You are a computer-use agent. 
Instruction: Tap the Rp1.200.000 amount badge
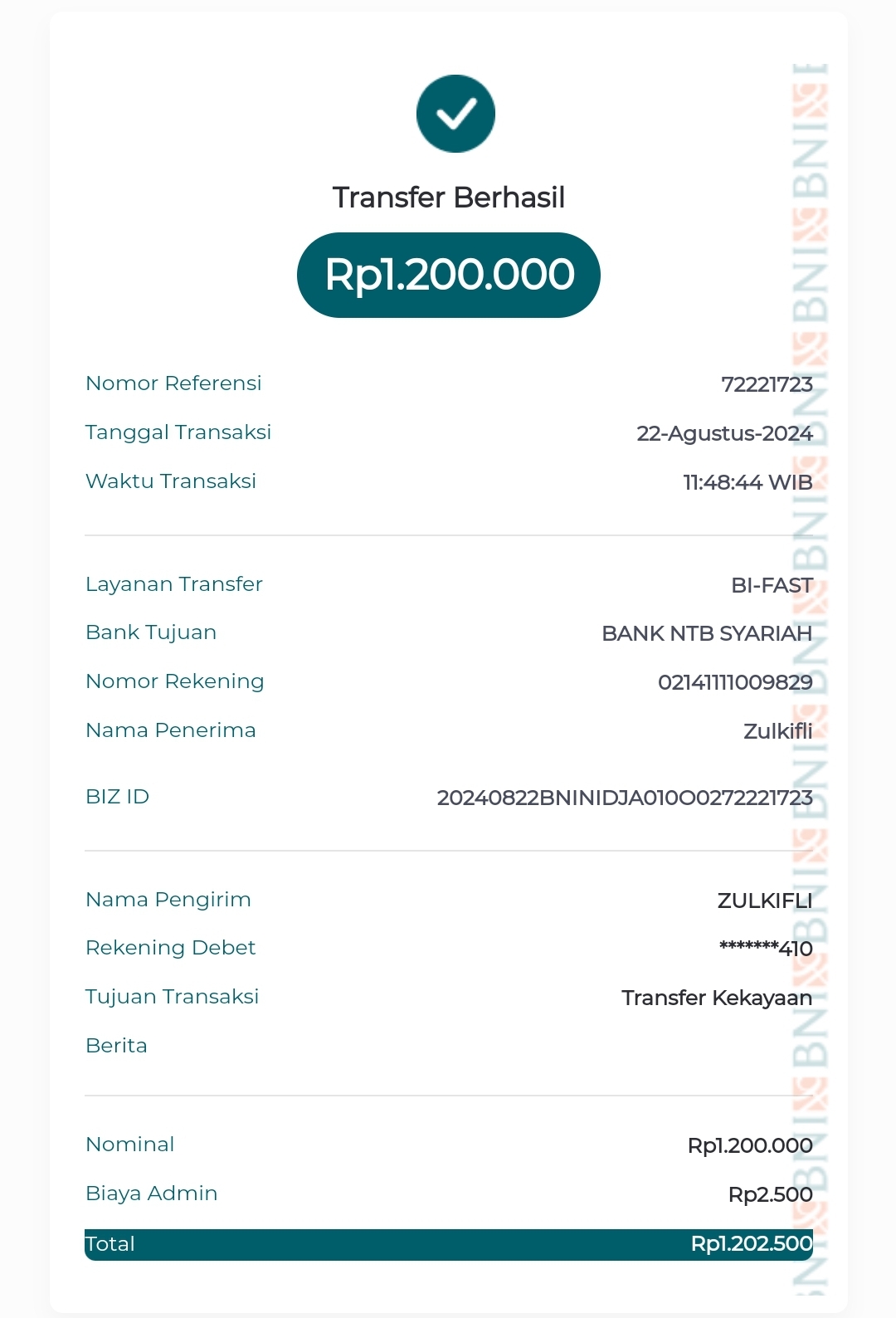(449, 275)
